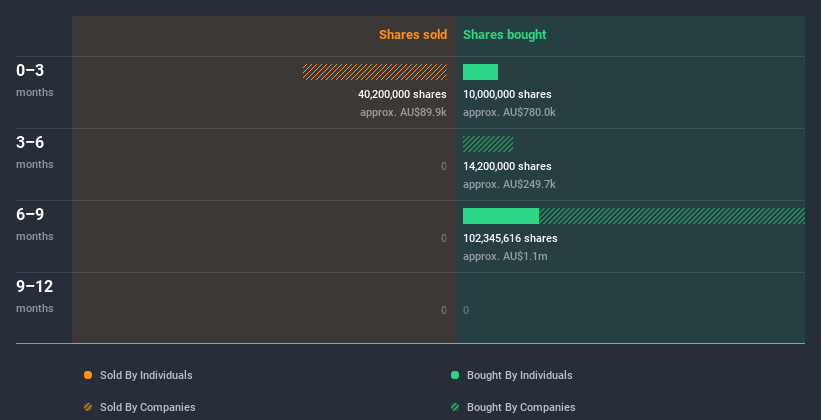This screenshot has height=420, width=821.
Task: Click the zero sold value in the 6–9 months row
Action: (444, 238)
